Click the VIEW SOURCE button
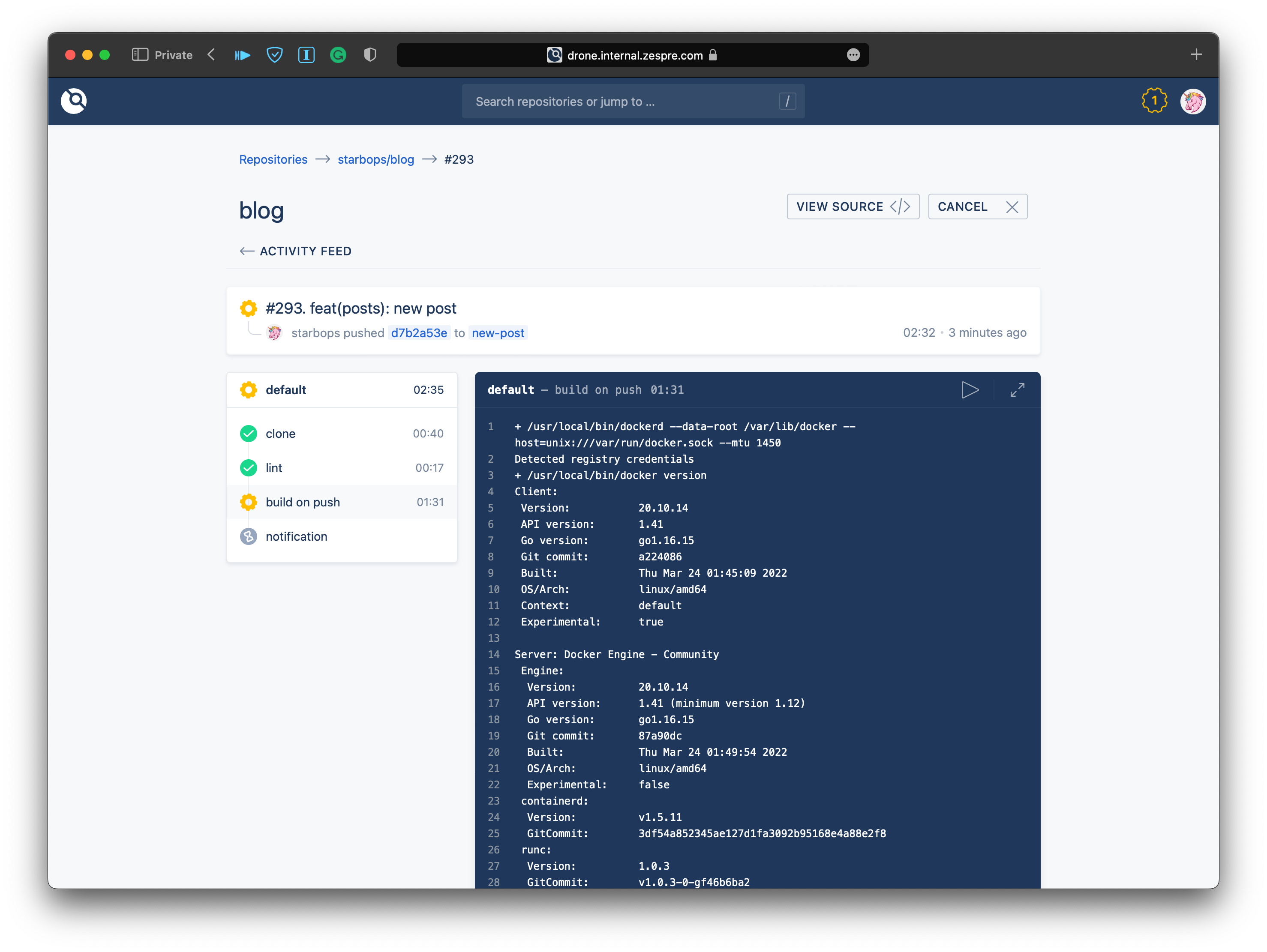Image resolution: width=1267 pixels, height=952 pixels. [x=852, y=206]
